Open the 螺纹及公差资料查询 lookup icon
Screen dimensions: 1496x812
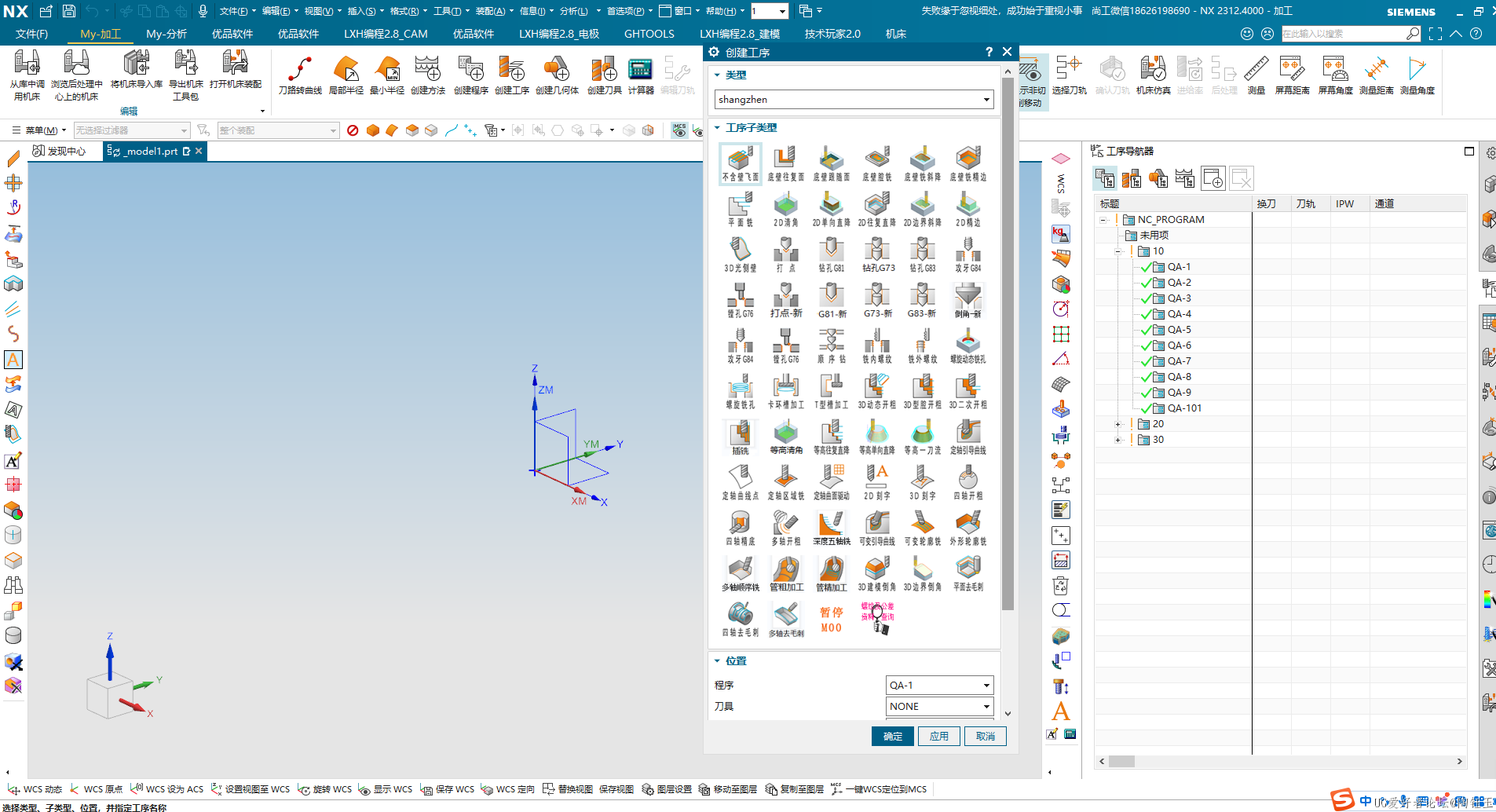pos(876,620)
